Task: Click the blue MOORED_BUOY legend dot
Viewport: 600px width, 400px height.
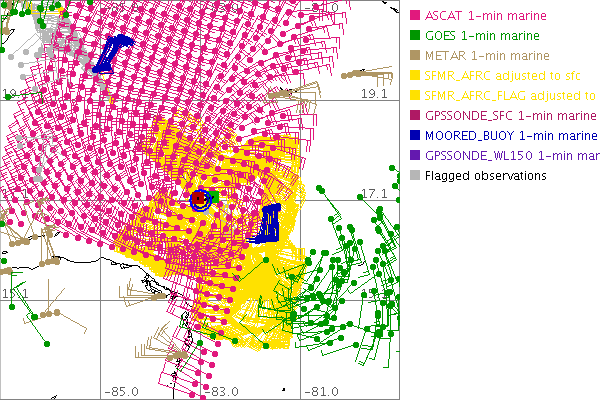Action: click(415, 135)
